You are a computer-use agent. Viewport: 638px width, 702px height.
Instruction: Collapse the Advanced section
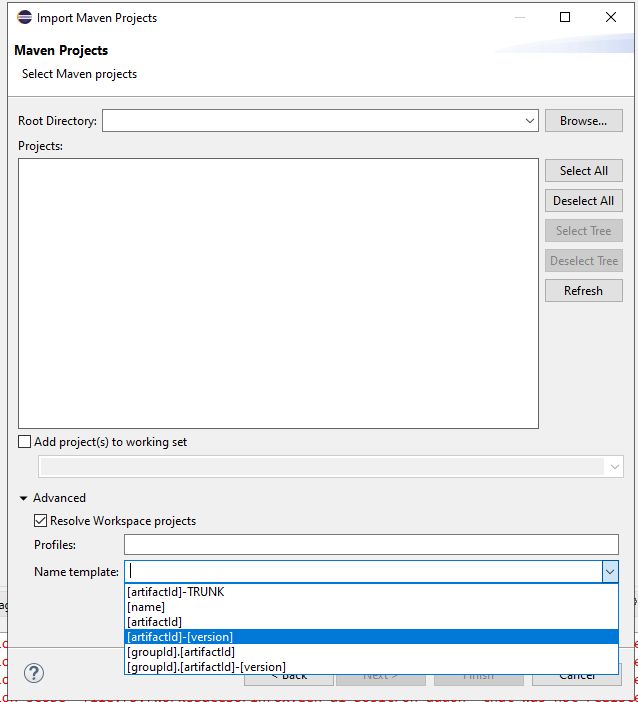pos(24,498)
